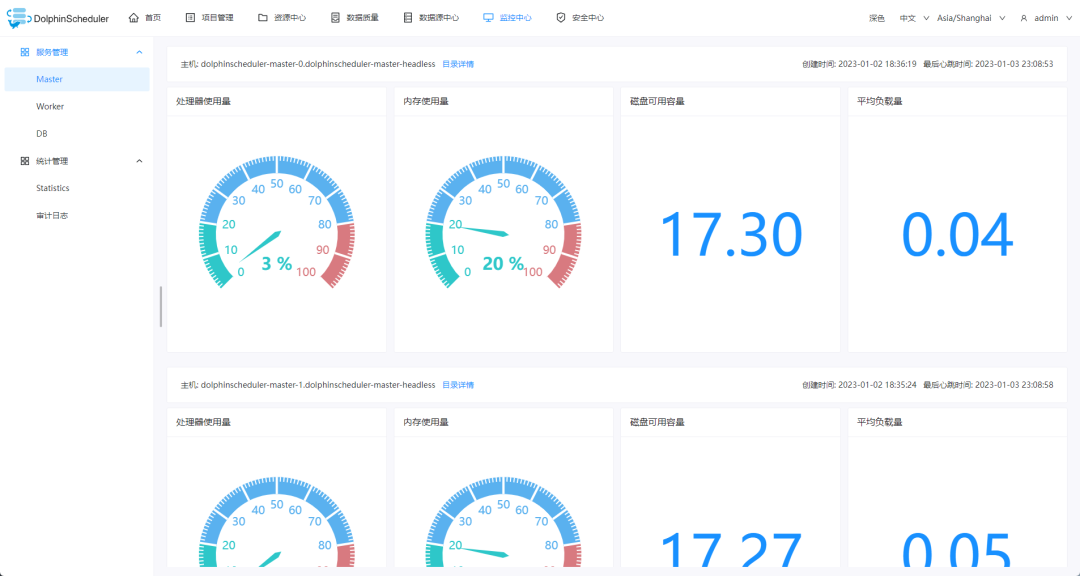
Task: Click the average load value 0.05
Action: [x=957, y=548]
